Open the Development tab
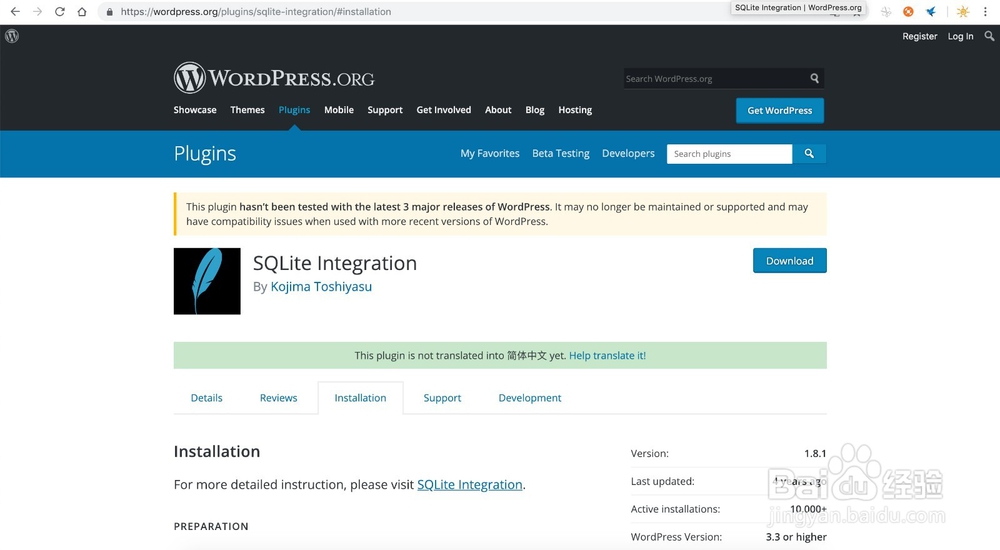 pyautogui.click(x=530, y=398)
